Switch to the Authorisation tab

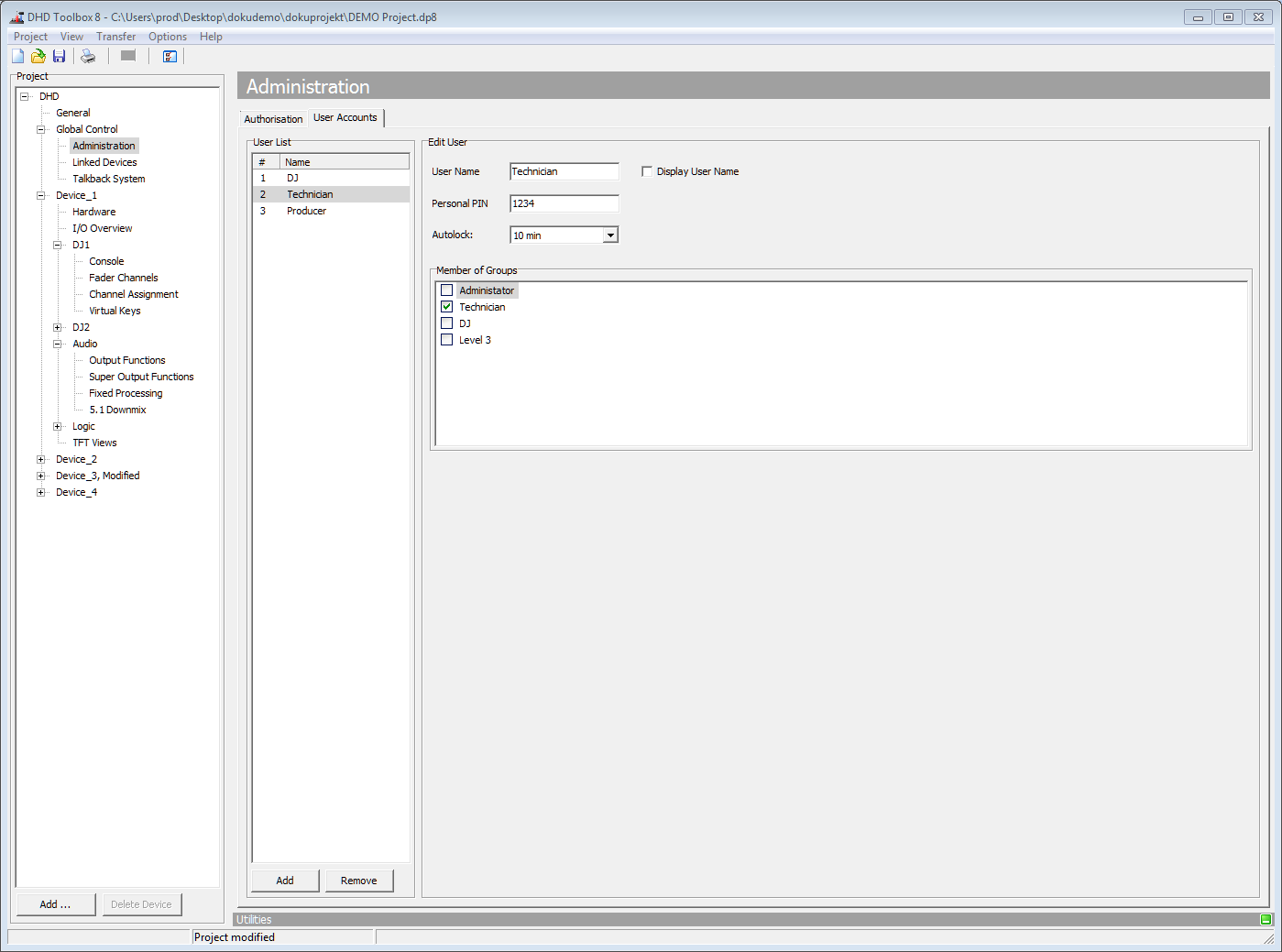tap(272, 118)
